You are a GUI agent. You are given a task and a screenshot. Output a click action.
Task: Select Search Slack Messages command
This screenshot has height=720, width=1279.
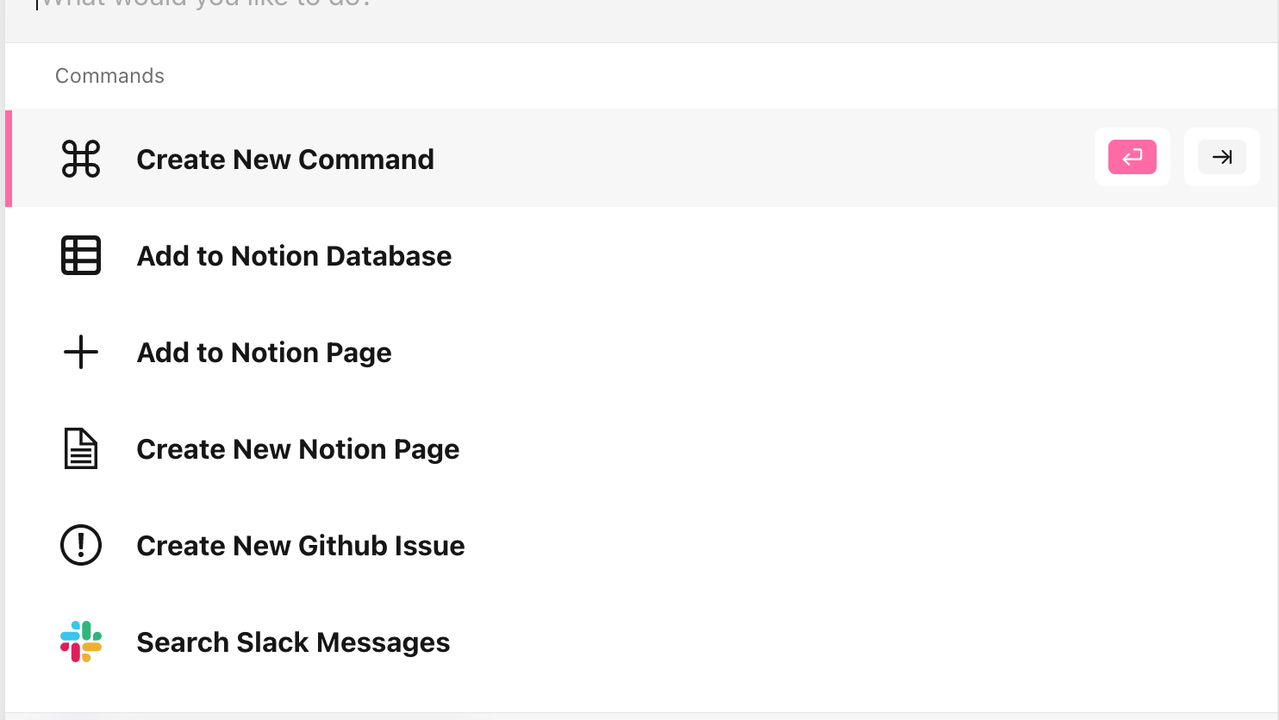pos(641,642)
